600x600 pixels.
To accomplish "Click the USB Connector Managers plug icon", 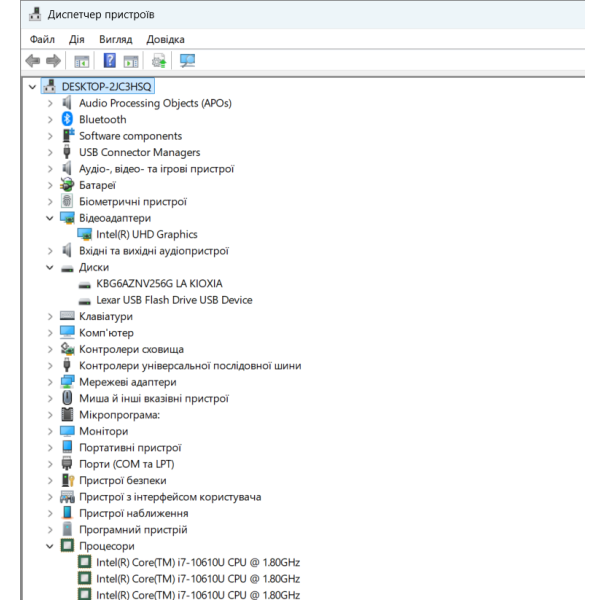I will (67, 152).
